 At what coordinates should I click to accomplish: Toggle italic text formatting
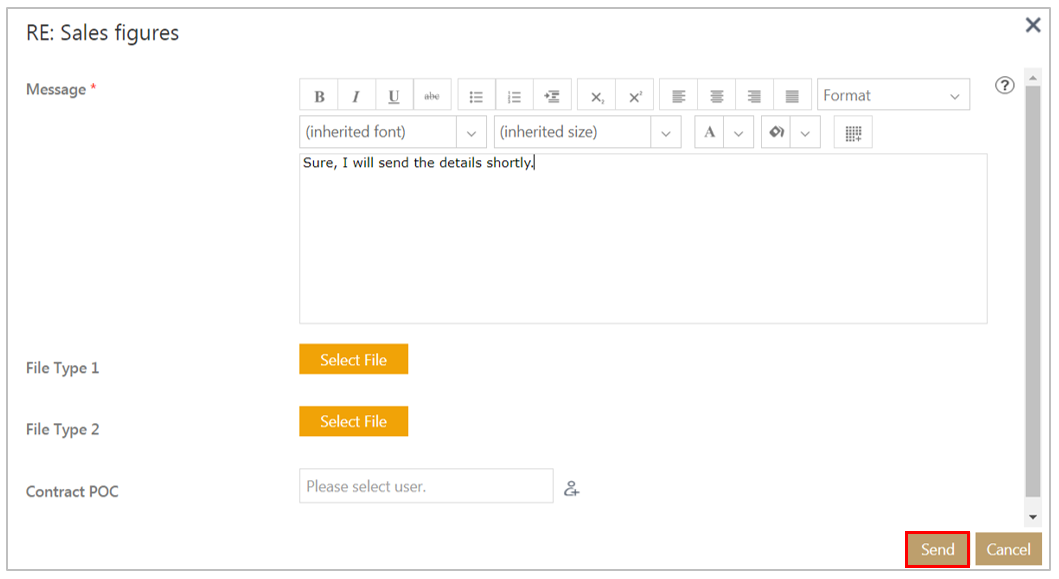pos(356,96)
